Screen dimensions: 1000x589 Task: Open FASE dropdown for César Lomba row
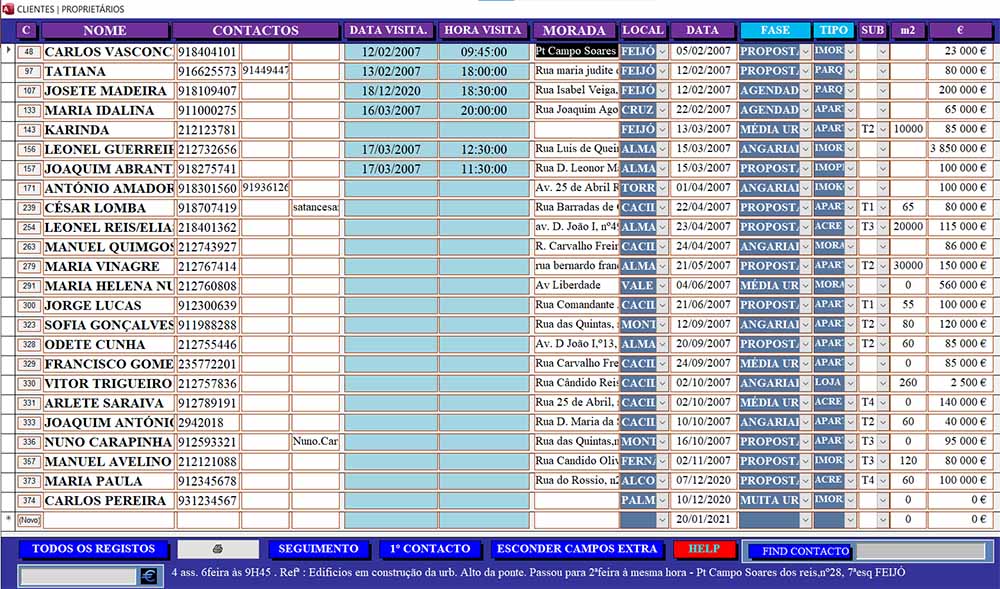(805, 207)
